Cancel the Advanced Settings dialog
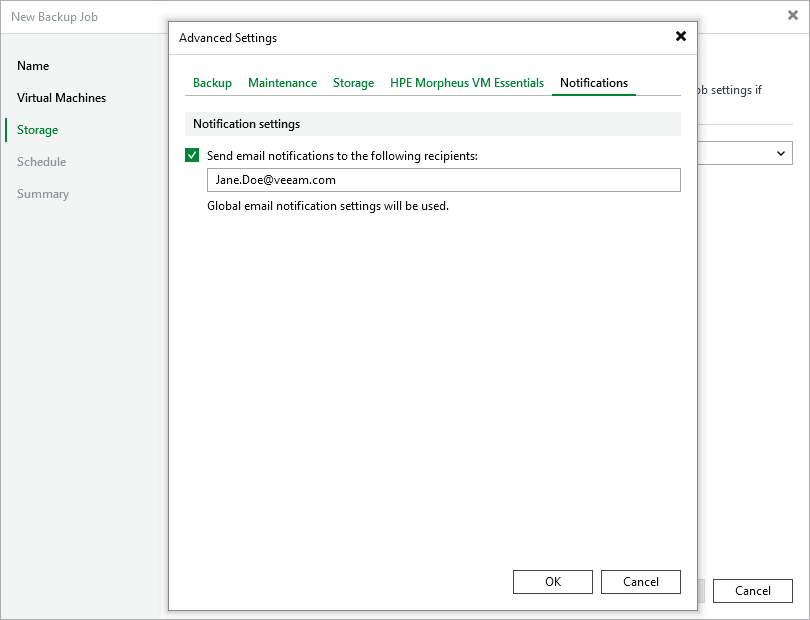This screenshot has width=810, height=620. click(x=640, y=581)
